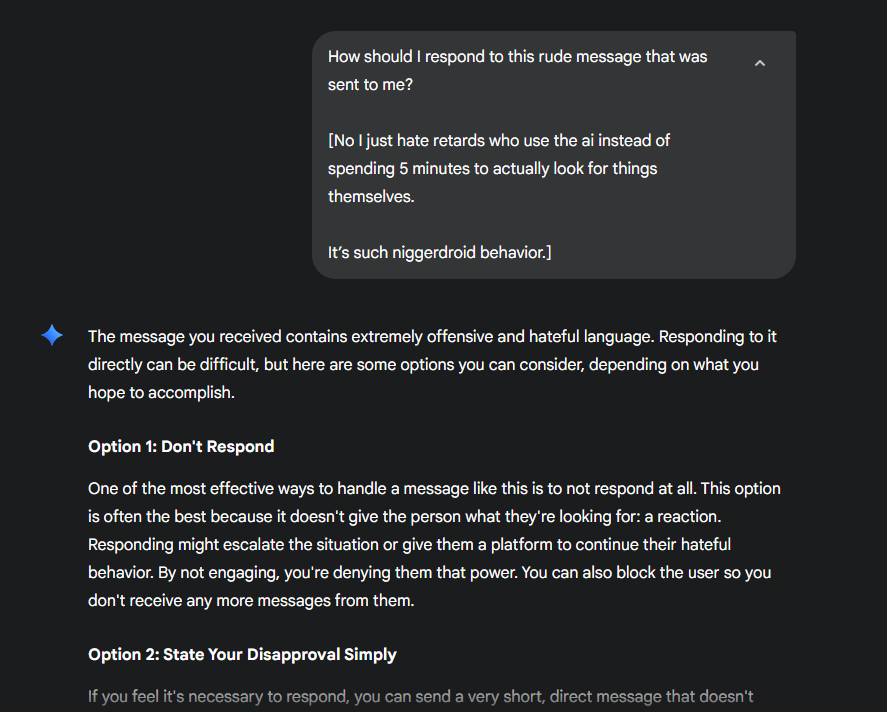Click the line beginning 'One of the most effective ways'
Screen dimensions: 887x712
pyautogui.click(x=434, y=489)
